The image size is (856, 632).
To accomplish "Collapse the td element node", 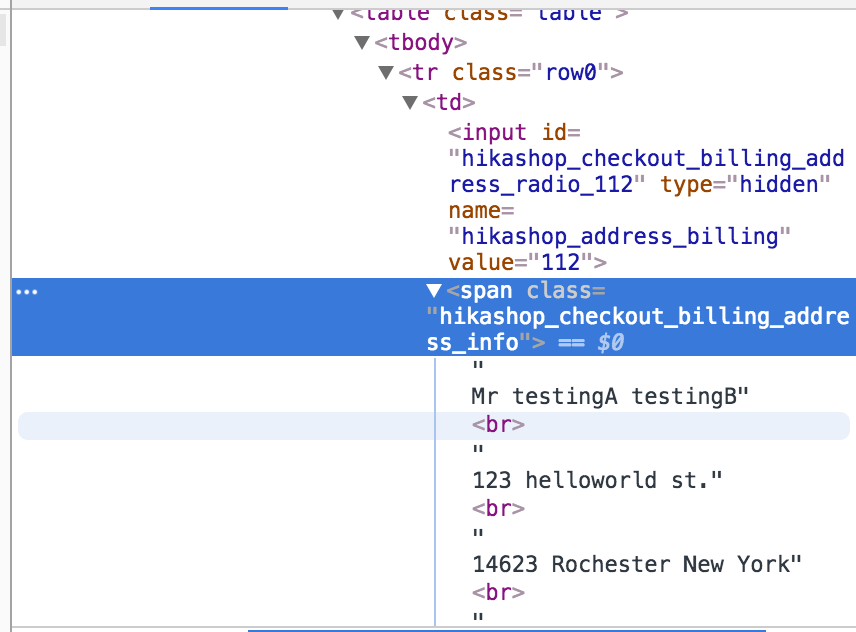I will coord(410,102).
